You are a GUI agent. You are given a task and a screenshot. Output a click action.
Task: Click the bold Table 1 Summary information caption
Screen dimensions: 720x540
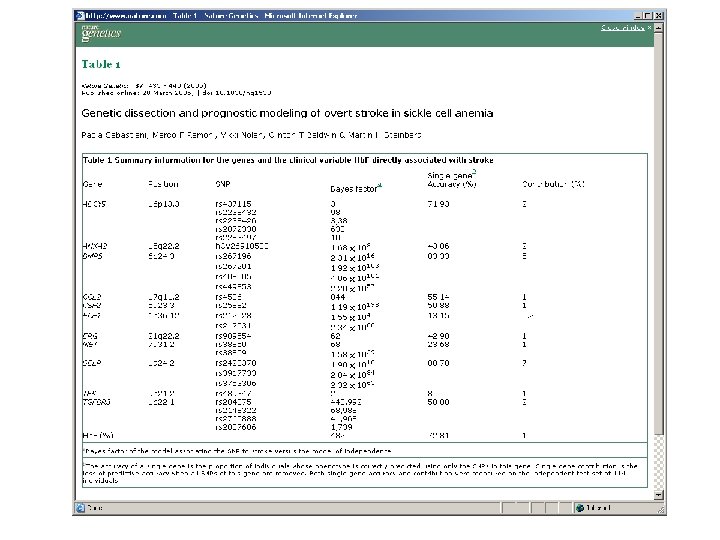pyautogui.click(x=288, y=160)
